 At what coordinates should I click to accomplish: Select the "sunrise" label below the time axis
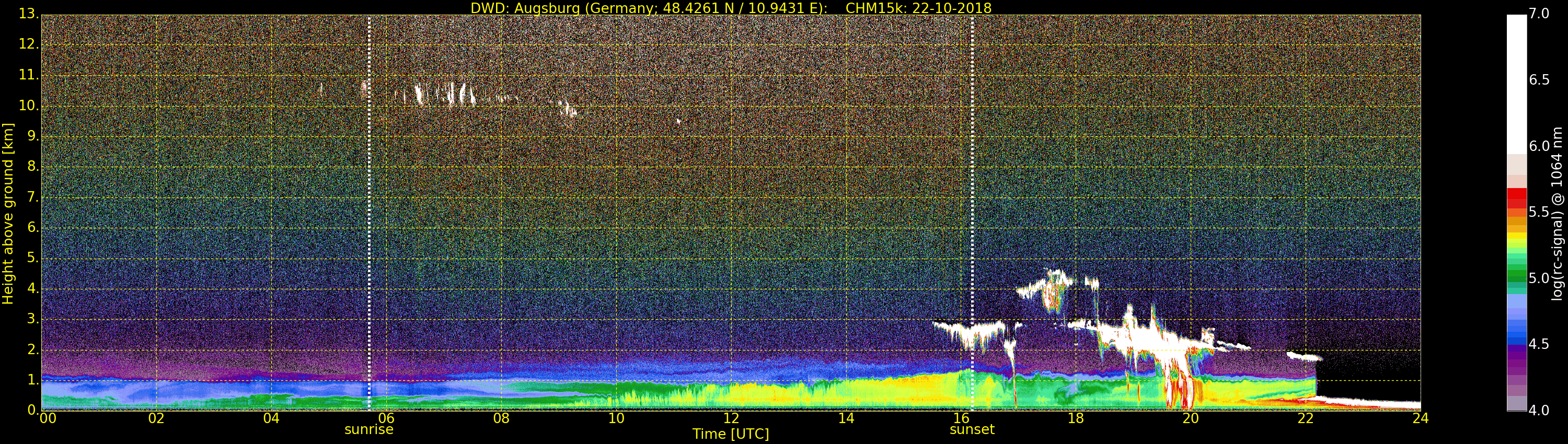369,429
